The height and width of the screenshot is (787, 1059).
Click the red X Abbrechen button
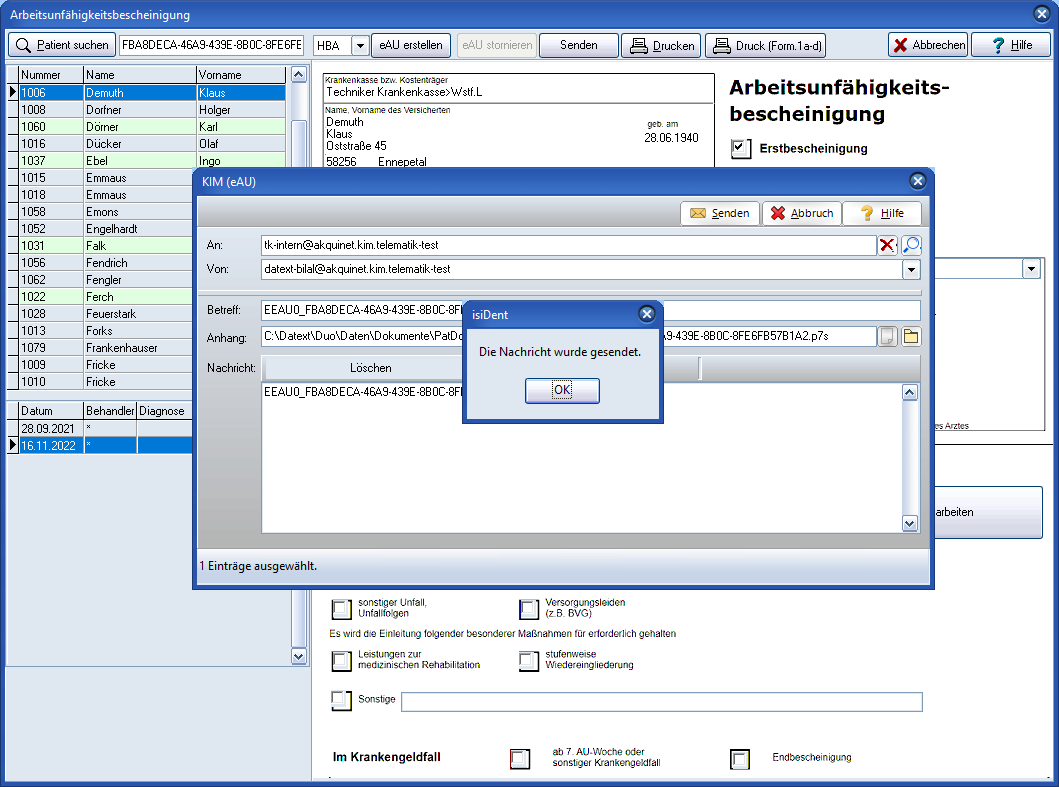point(928,45)
